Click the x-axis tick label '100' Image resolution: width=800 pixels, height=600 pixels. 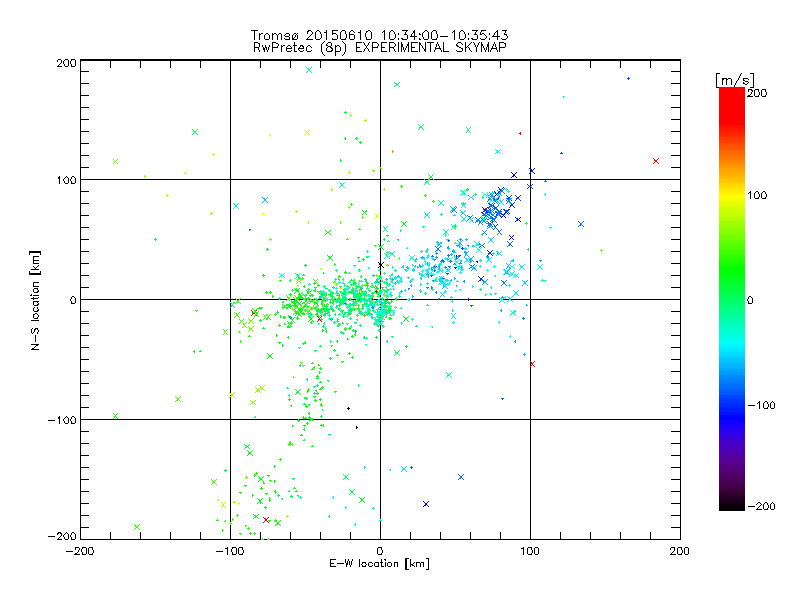coord(530,552)
